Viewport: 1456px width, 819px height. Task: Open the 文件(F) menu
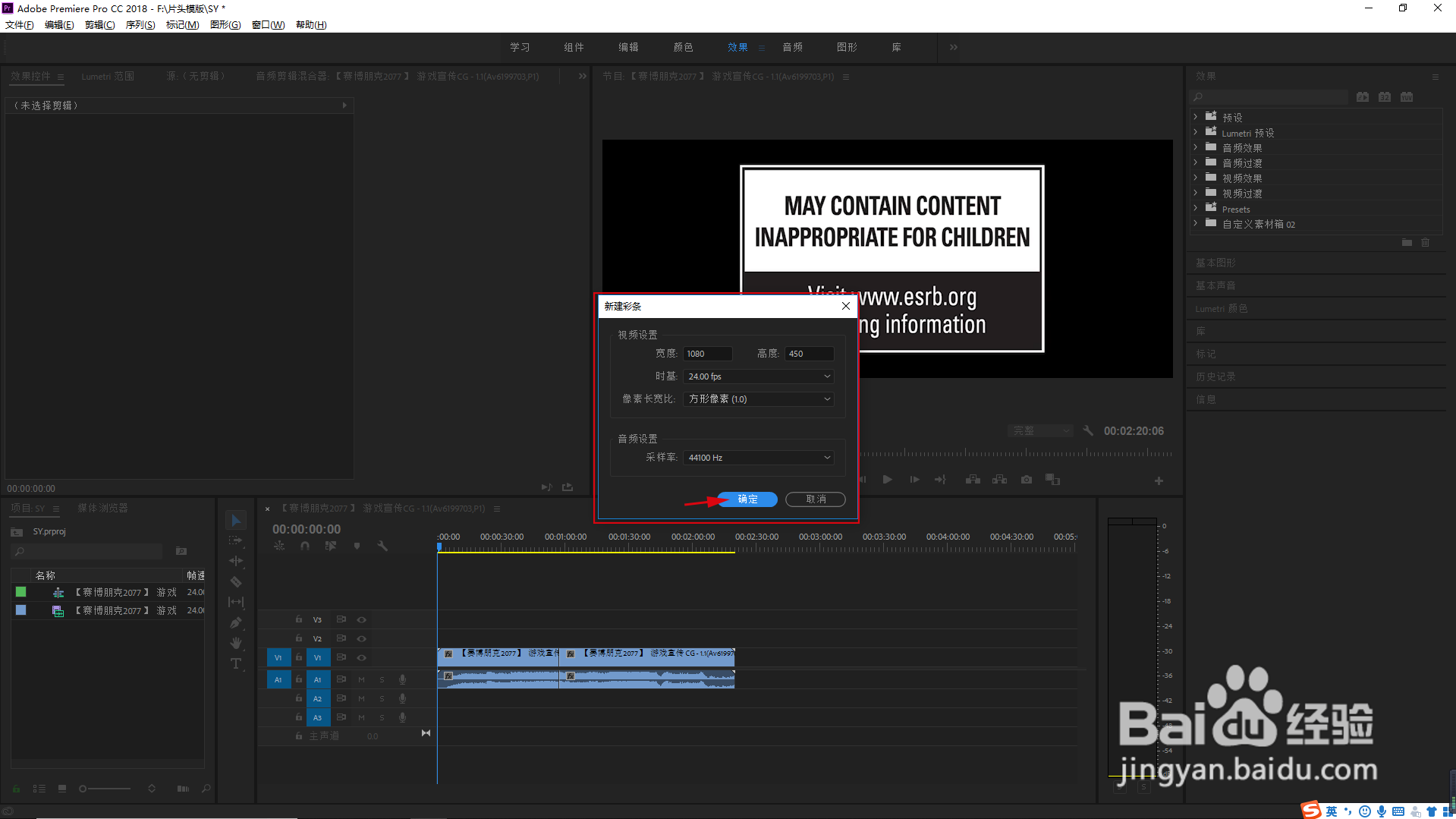tap(20, 25)
